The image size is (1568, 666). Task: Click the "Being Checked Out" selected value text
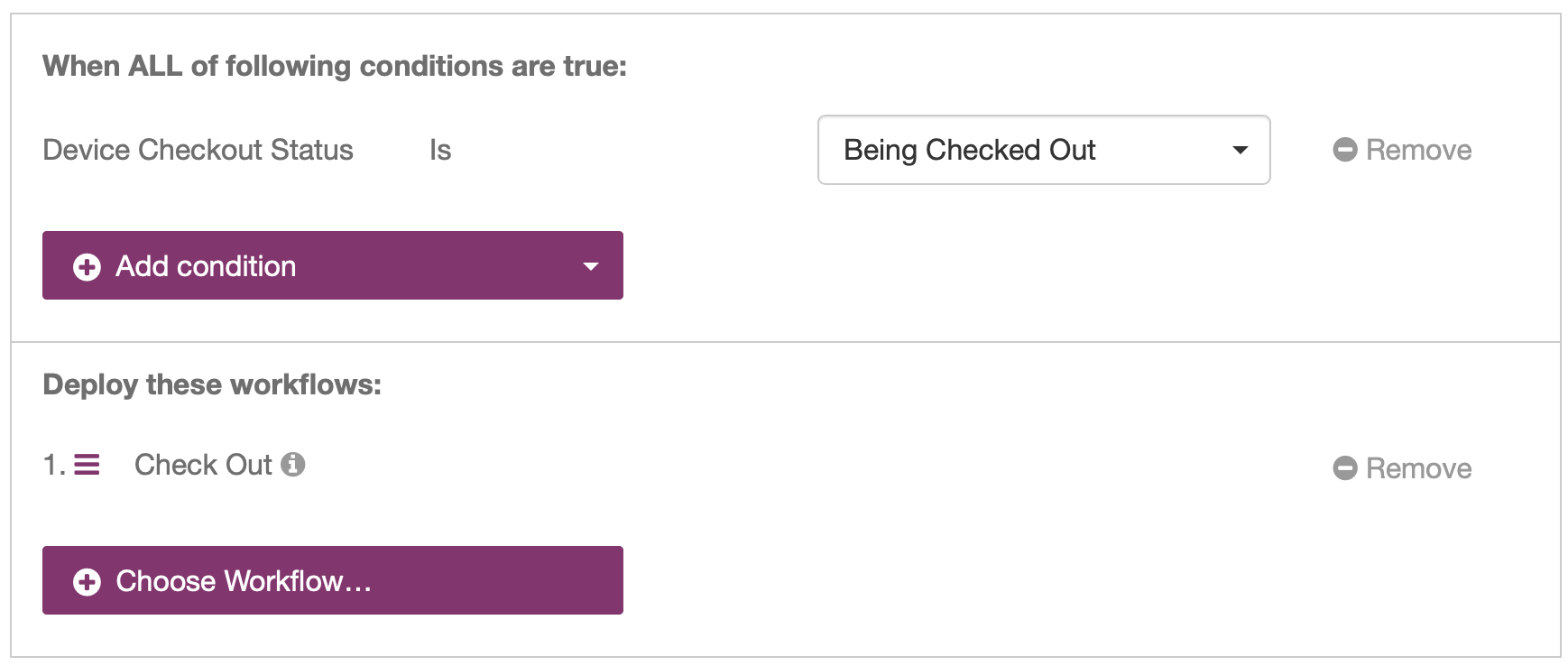click(x=969, y=150)
